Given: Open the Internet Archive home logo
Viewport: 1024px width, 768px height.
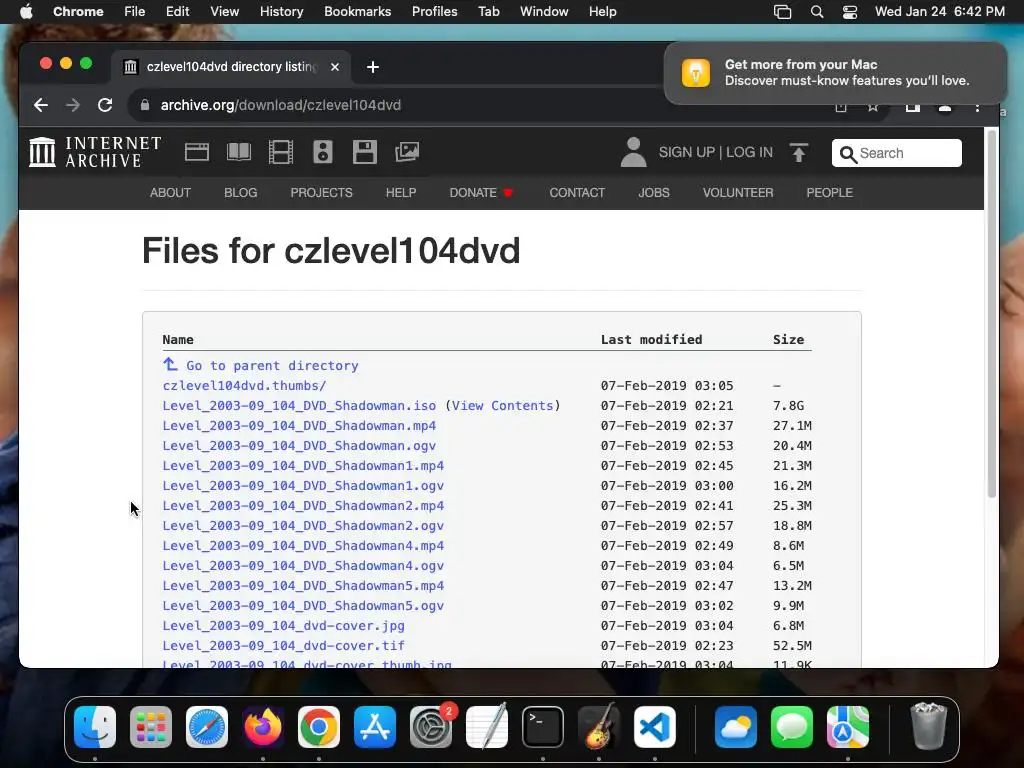Looking at the screenshot, I should pos(95,152).
